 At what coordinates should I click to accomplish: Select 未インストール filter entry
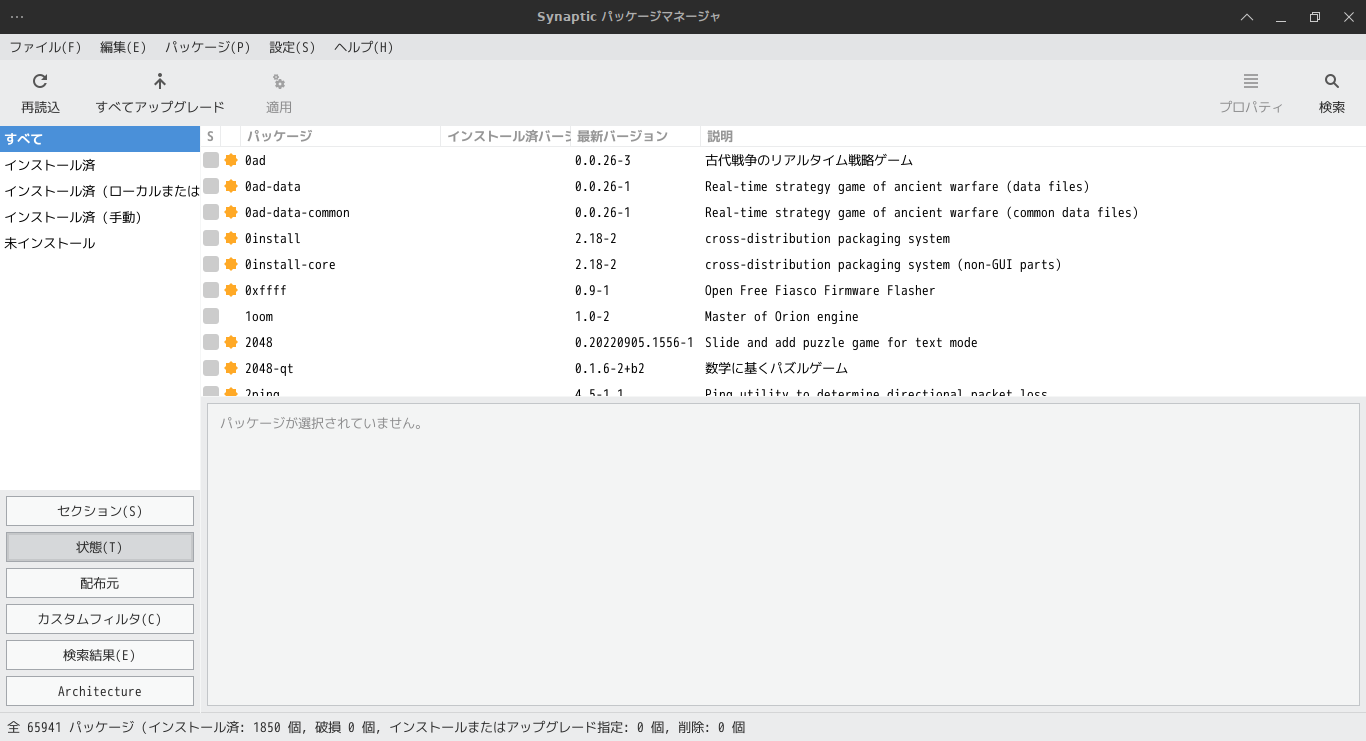point(100,243)
